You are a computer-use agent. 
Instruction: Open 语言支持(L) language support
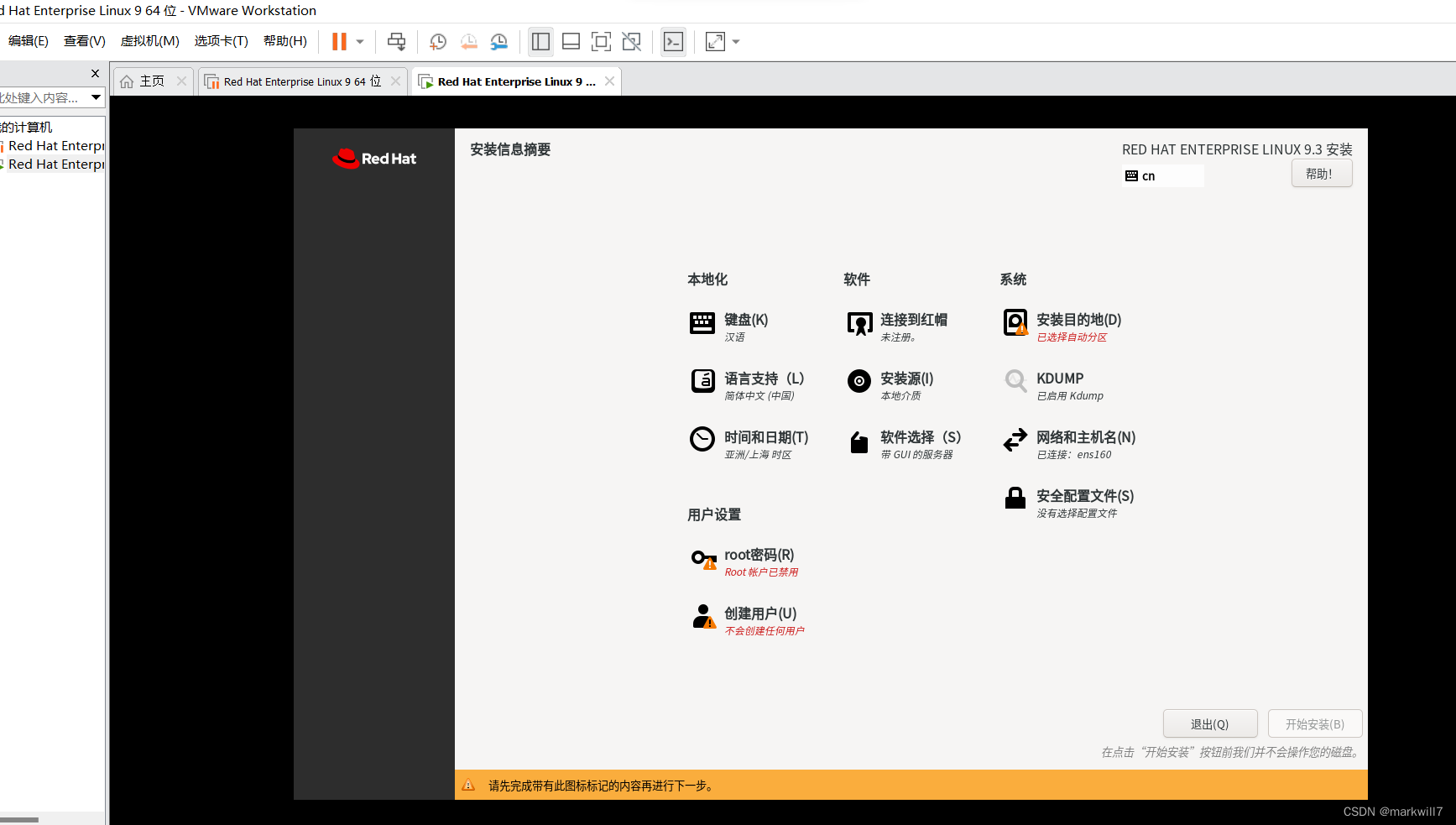tap(747, 385)
